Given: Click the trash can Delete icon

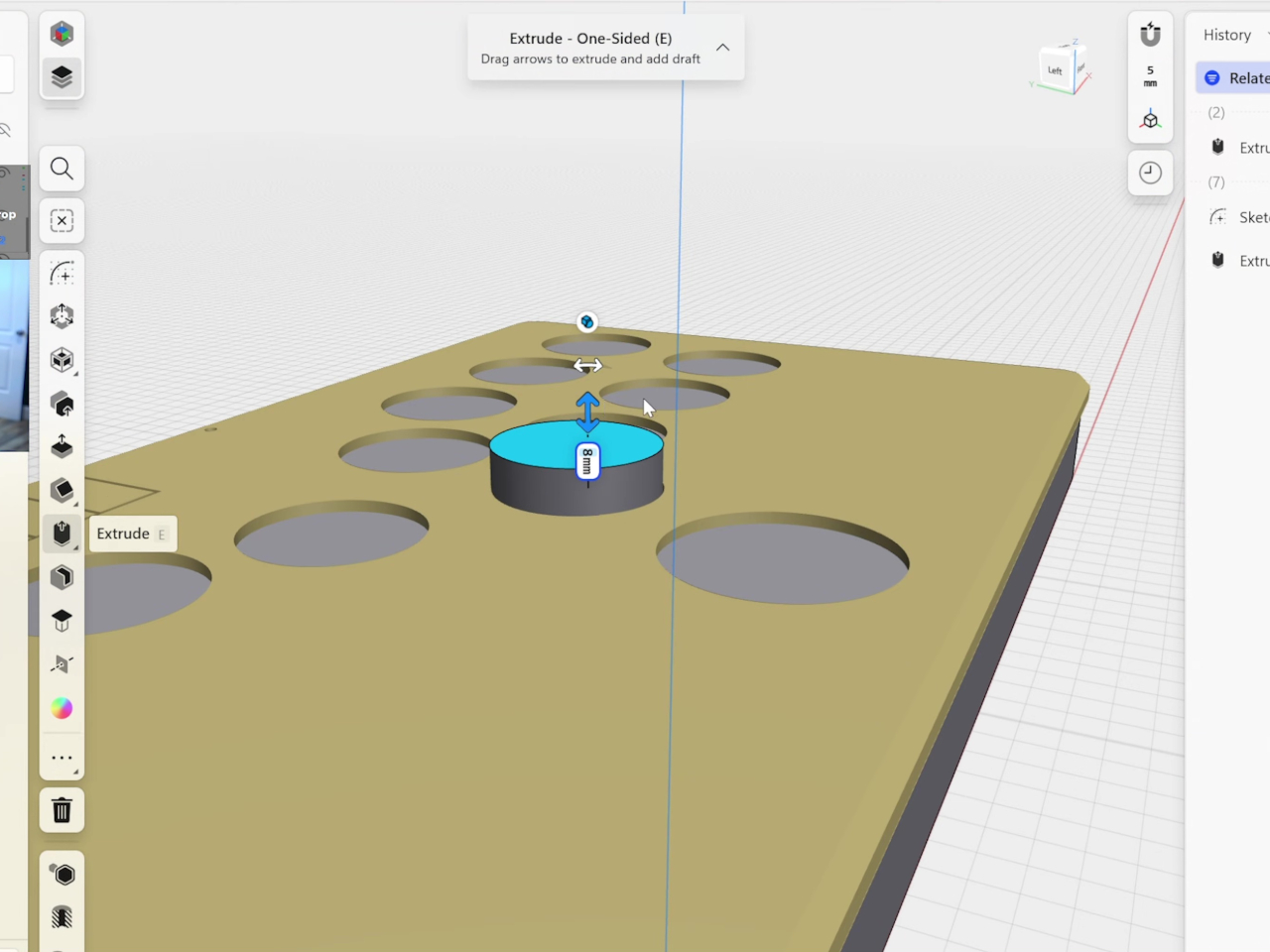Looking at the screenshot, I should pos(62,811).
